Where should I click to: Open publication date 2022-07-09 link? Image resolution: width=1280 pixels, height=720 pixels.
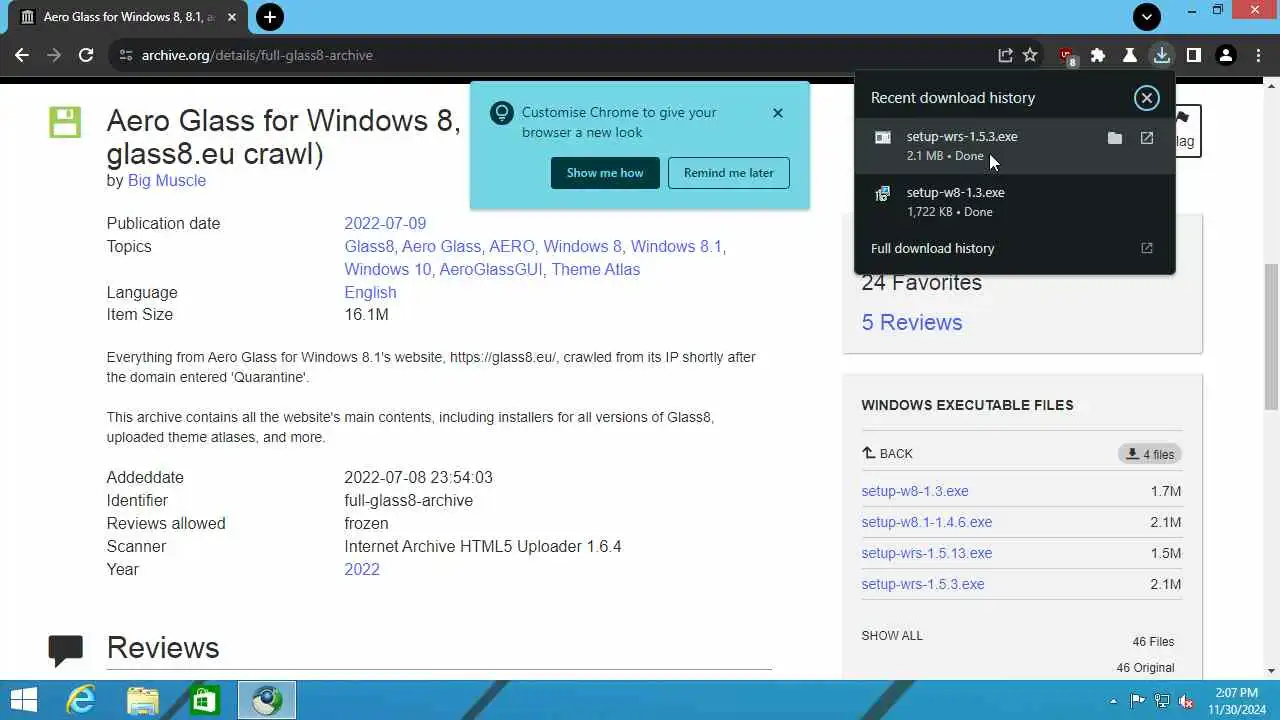point(385,223)
